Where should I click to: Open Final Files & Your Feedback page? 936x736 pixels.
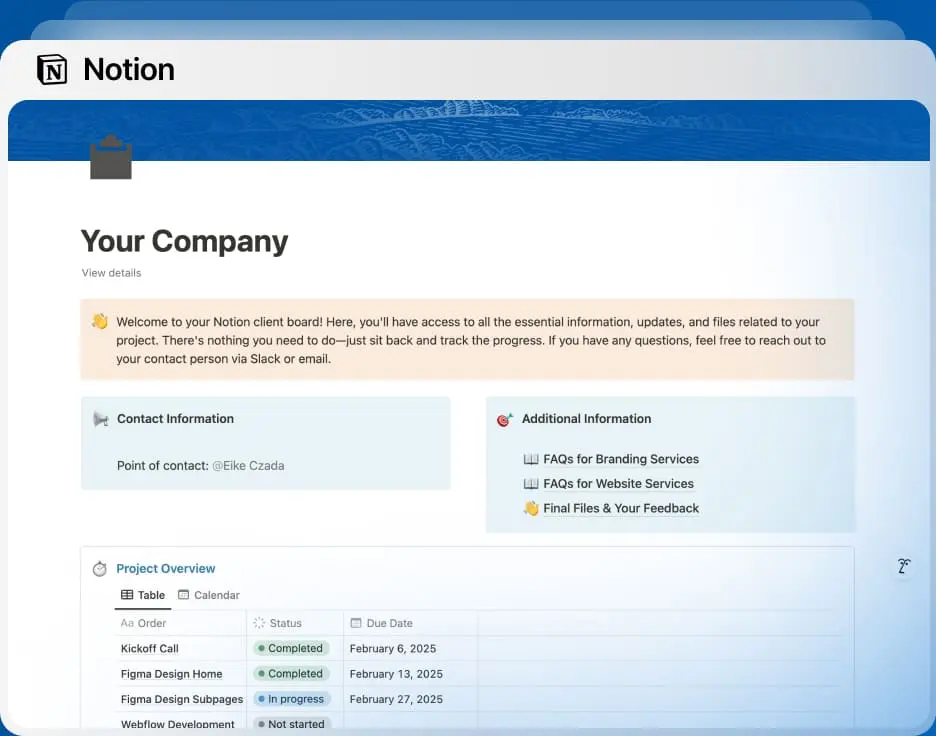621,508
